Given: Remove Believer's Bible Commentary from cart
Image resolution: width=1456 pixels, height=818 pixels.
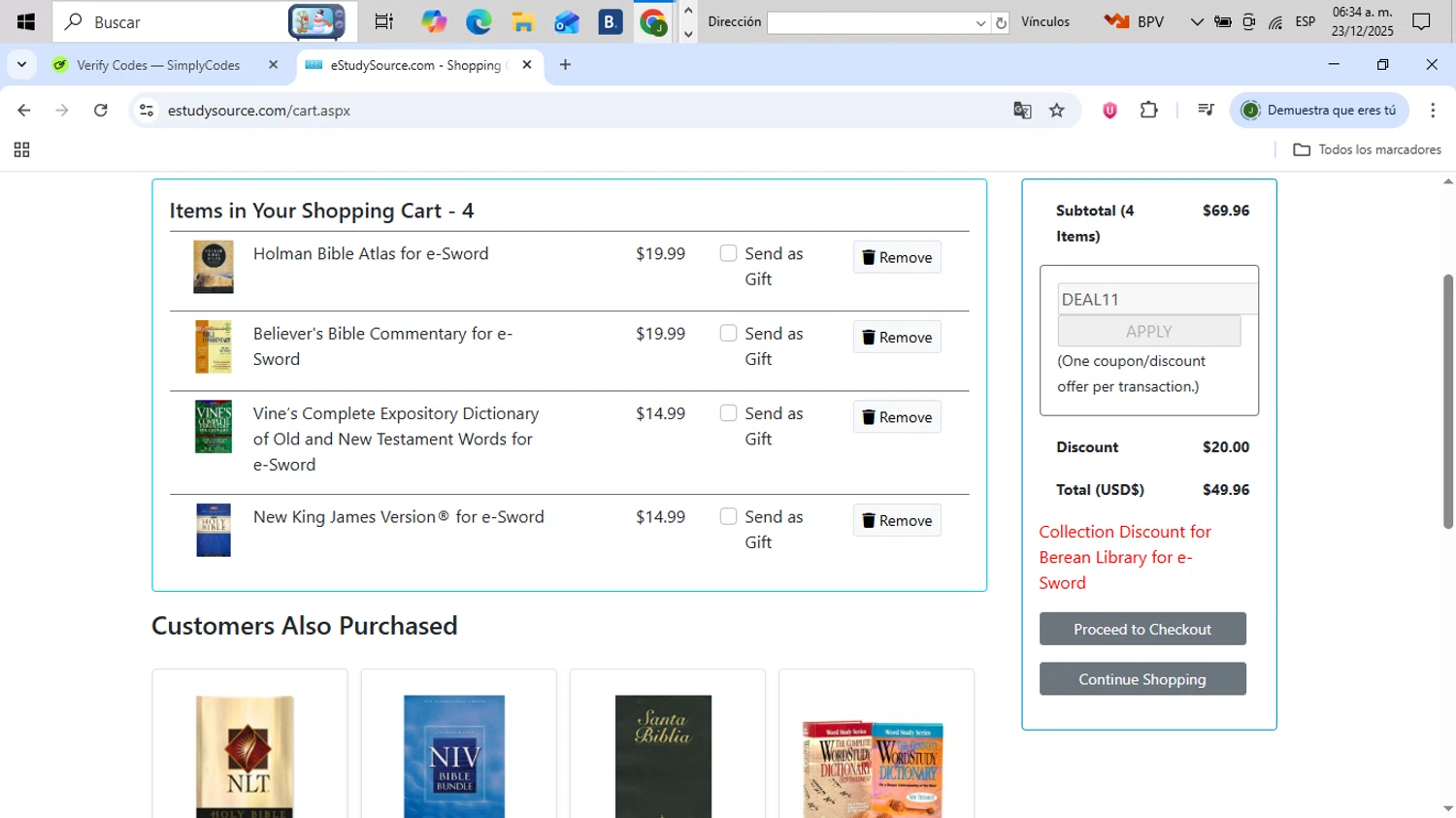Looking at the screenshot, I should [x=897, y=337].
